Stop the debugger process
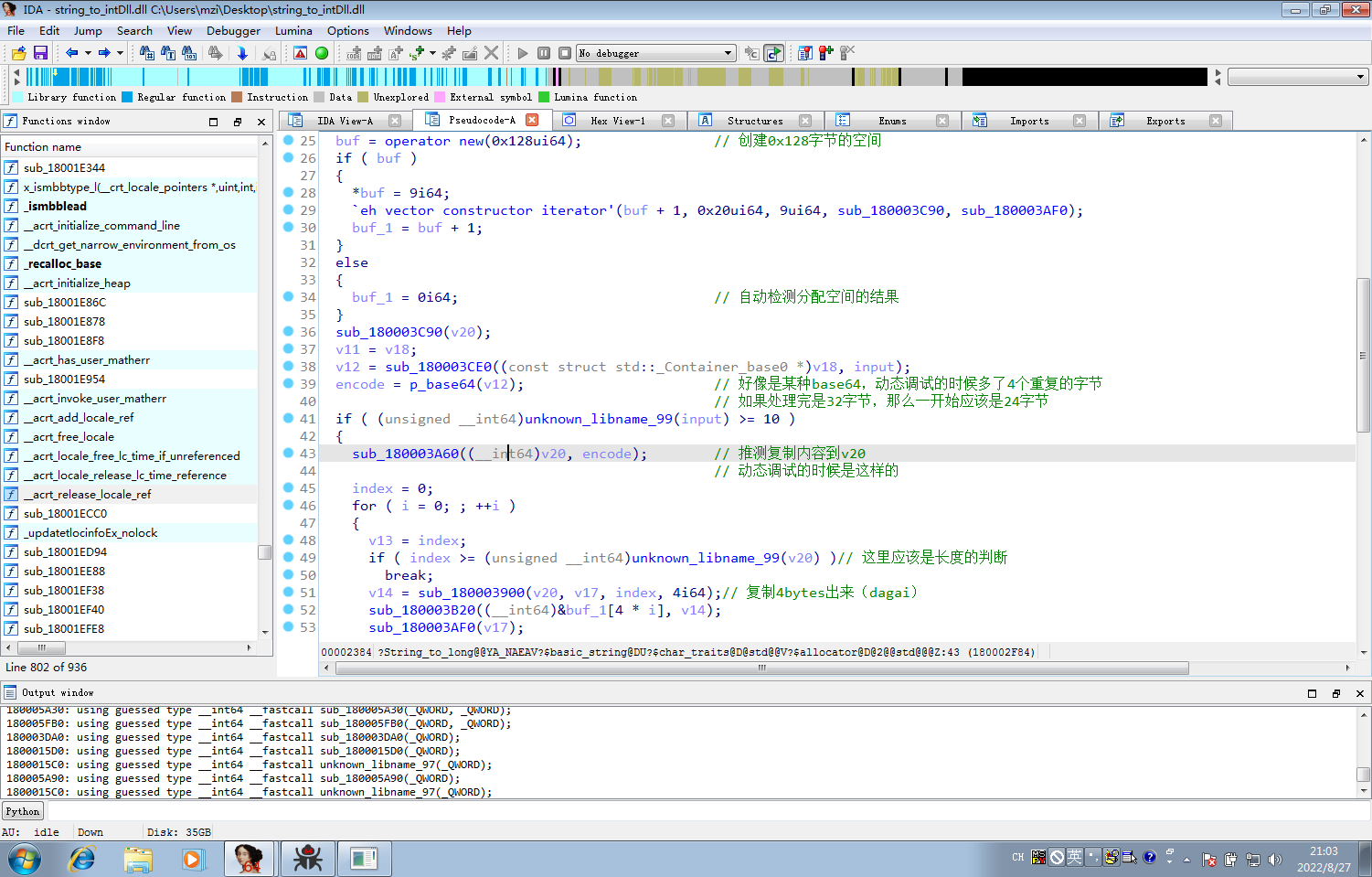The image size is (1372, 877). click(565, 53)
